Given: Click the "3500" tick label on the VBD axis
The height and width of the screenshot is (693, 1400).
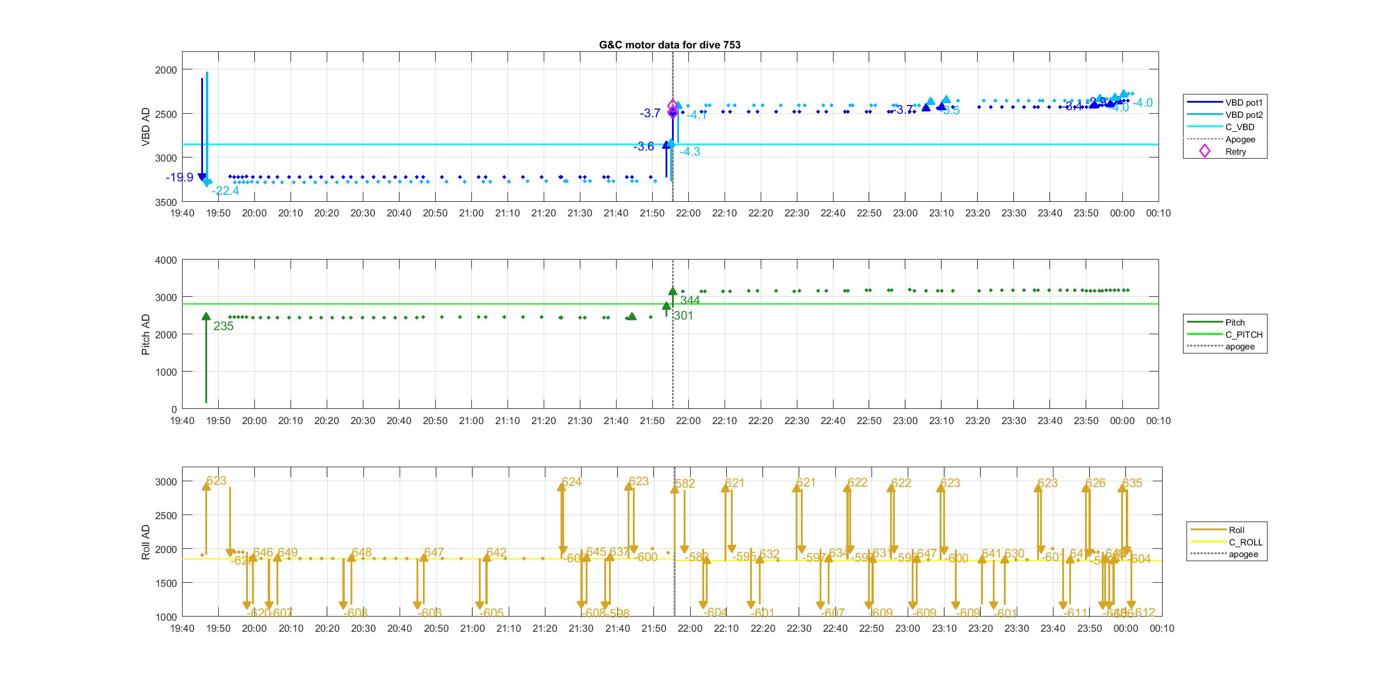Looking at the screenshot, I should click(x=164, y=202).
